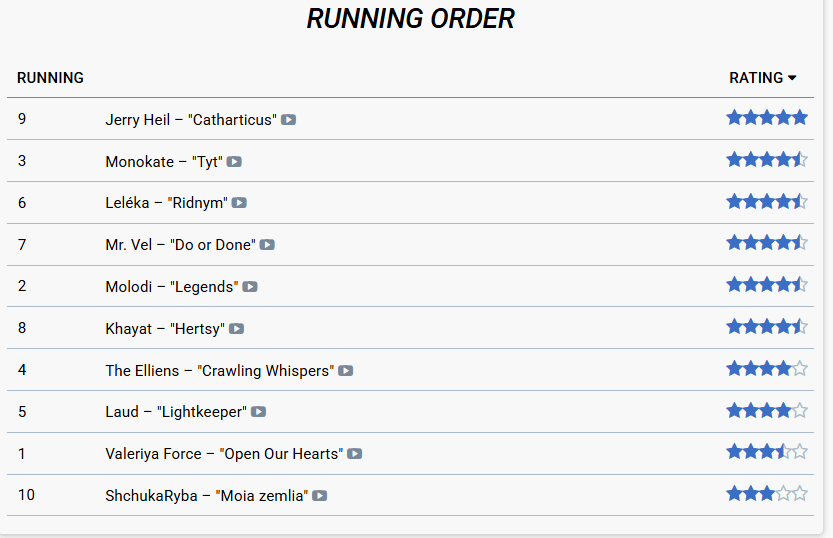Screen dimensions: 833x538
Task: Play the Khayat "Hertsy" video
Action: (x=236, y=329)
